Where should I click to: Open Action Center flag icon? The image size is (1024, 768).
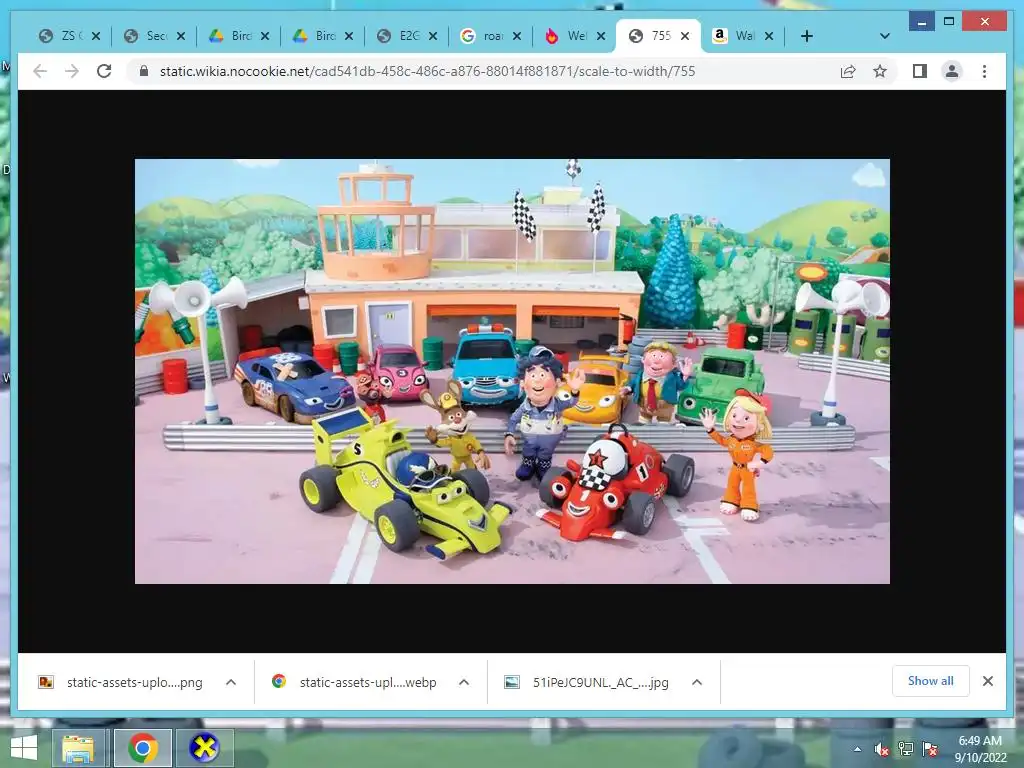click(x=930, y=749)
